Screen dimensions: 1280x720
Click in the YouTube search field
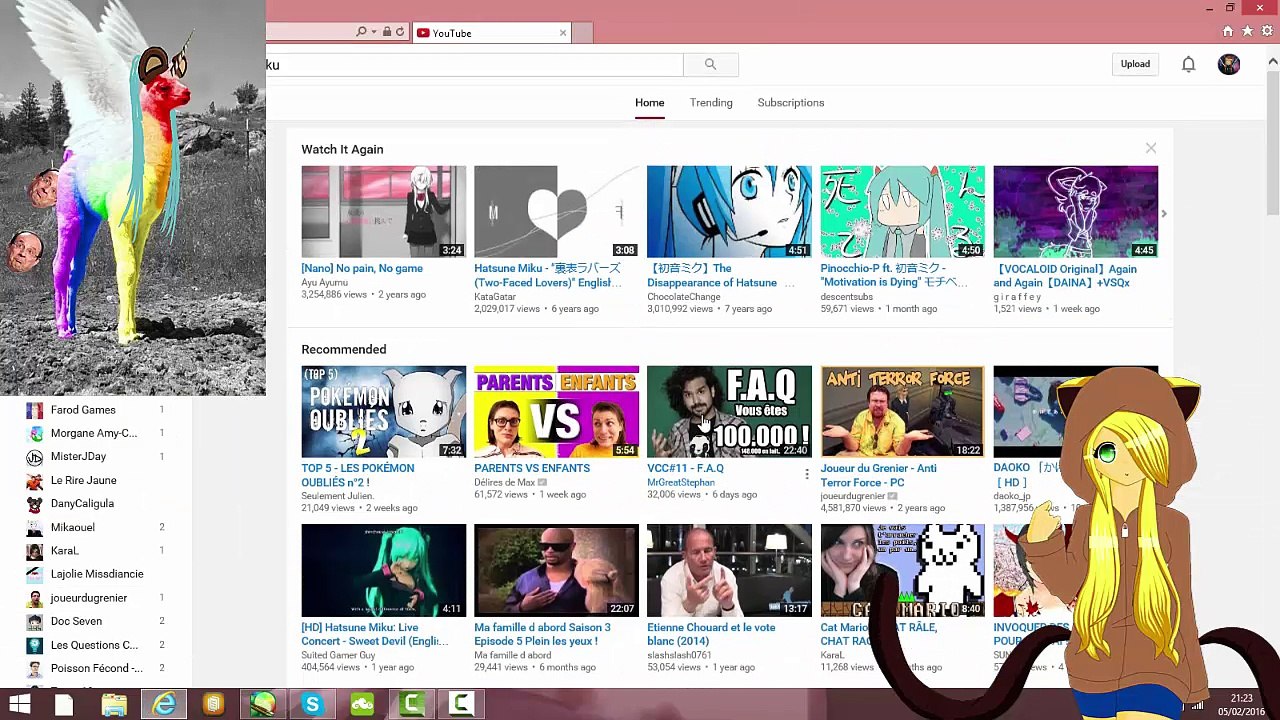pos(474,64)
